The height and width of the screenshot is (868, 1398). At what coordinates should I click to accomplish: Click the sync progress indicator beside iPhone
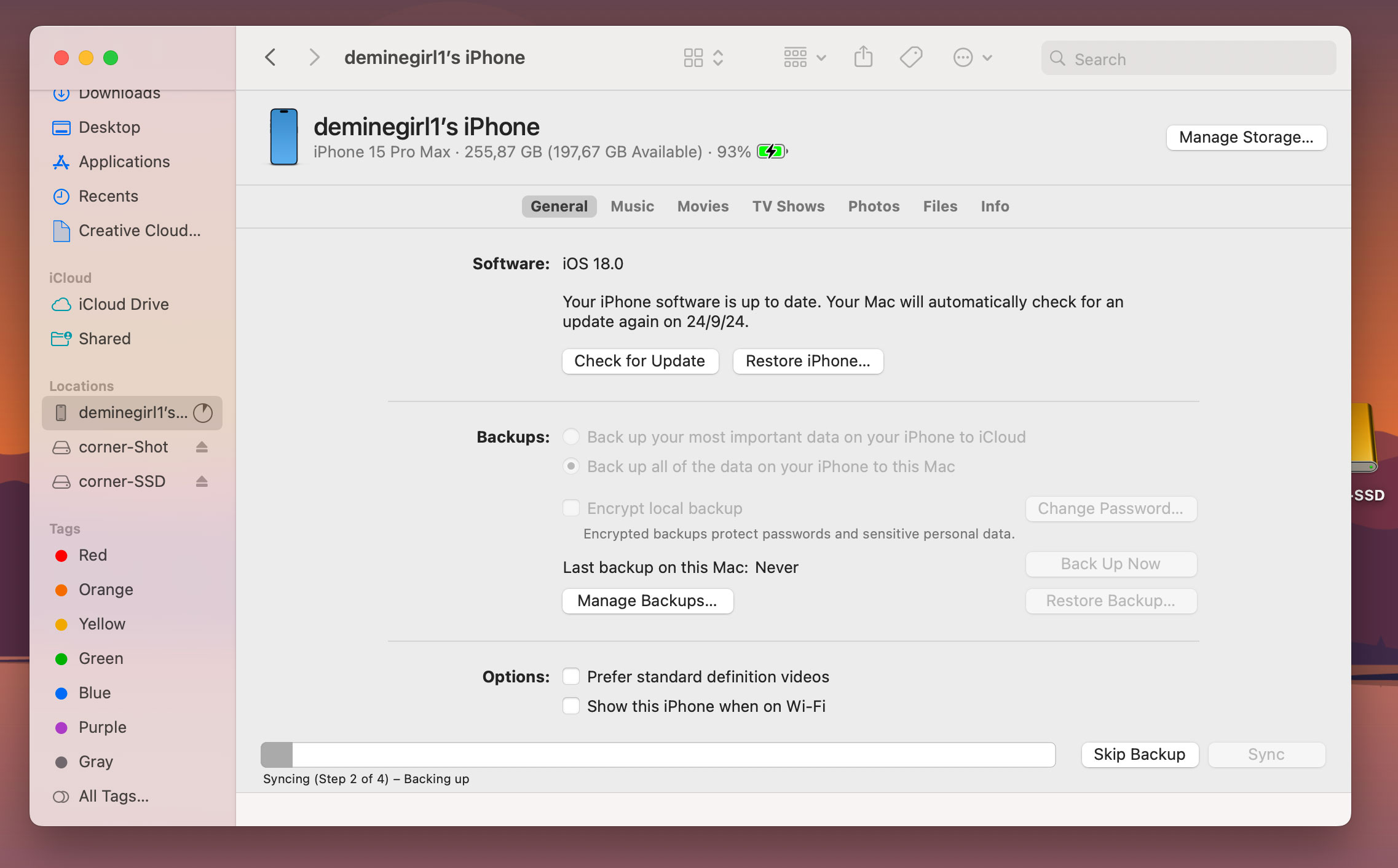(203, 412)
